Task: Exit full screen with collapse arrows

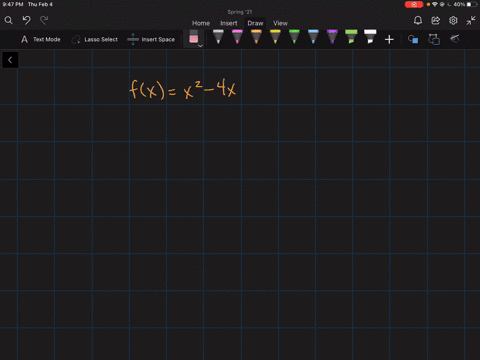Action: (471, 21)
